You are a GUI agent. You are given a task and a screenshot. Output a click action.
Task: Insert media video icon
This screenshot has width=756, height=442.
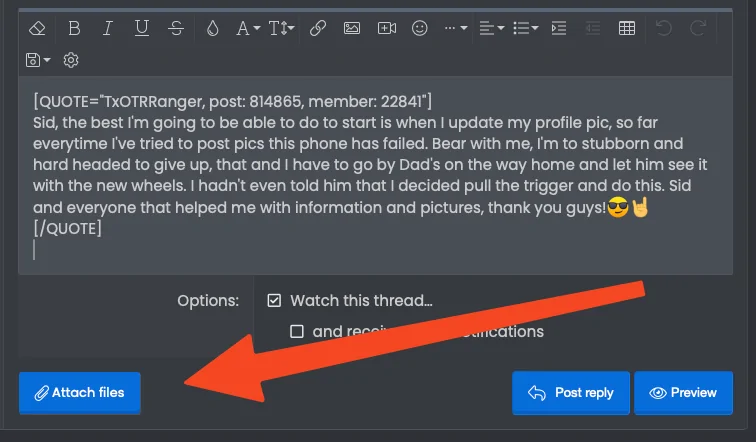387,28
